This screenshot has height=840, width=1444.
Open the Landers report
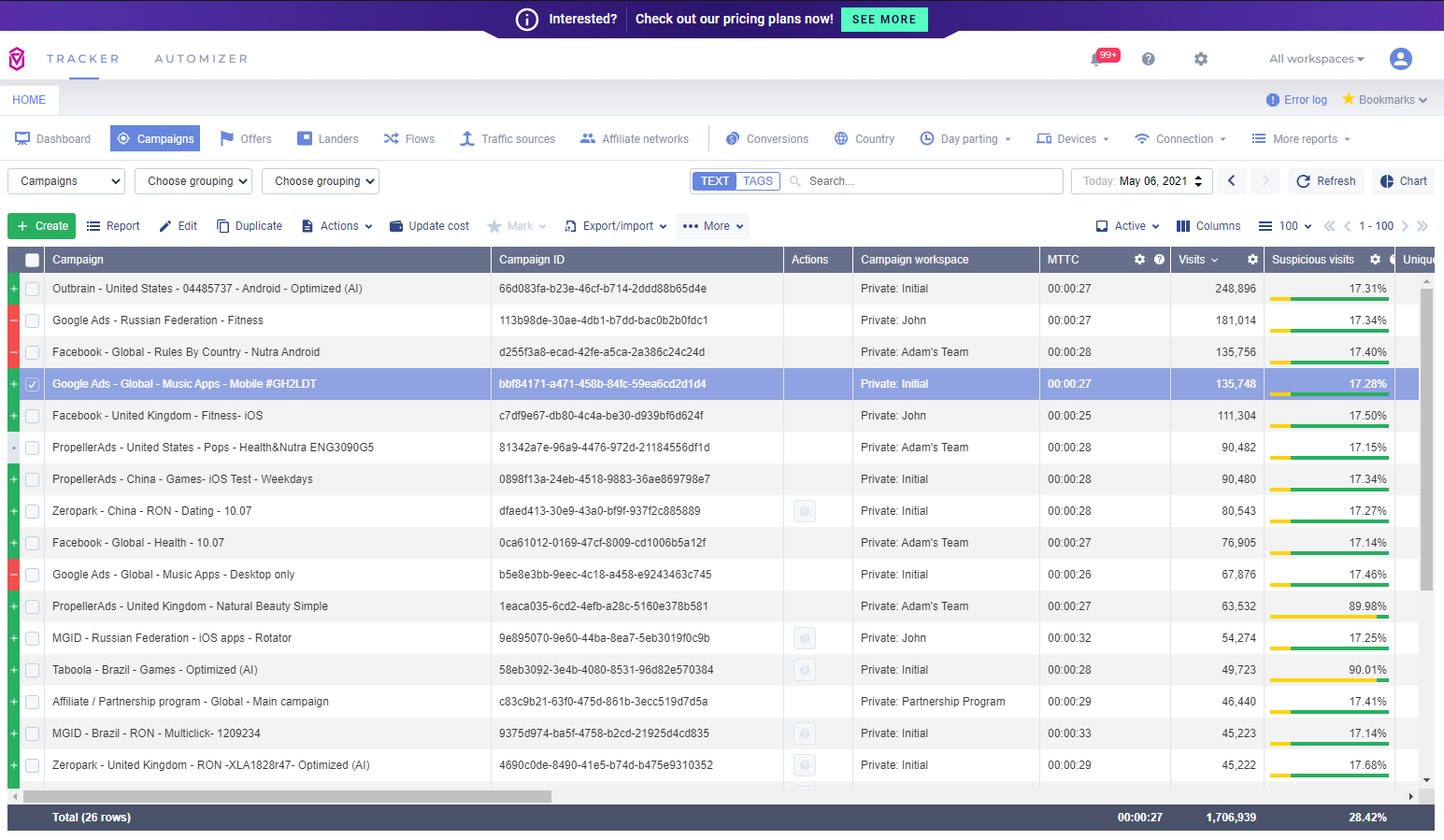[x=328, y=139]
